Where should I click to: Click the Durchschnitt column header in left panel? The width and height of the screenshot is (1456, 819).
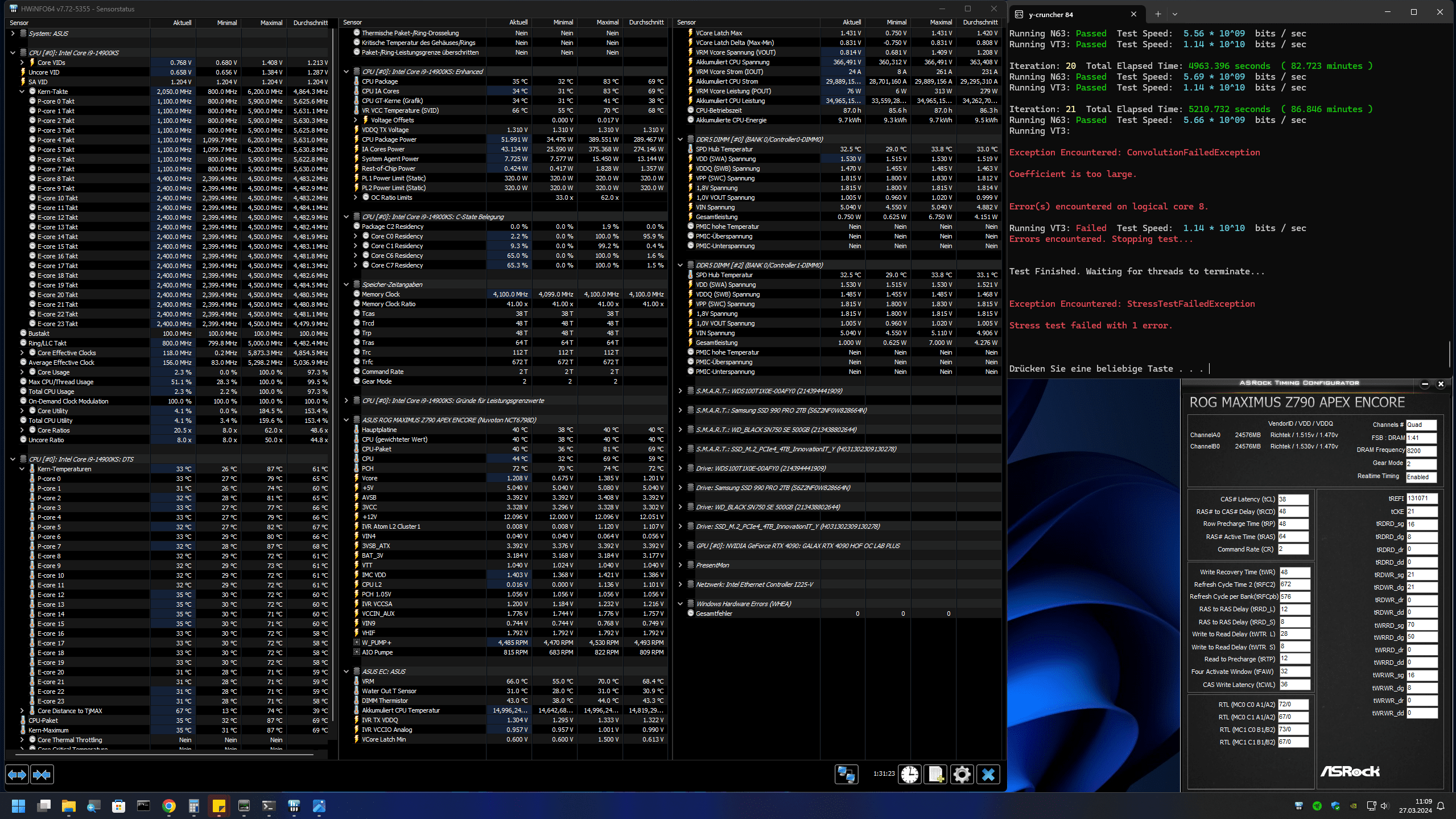pyautogui.click(x=310, y=23)
